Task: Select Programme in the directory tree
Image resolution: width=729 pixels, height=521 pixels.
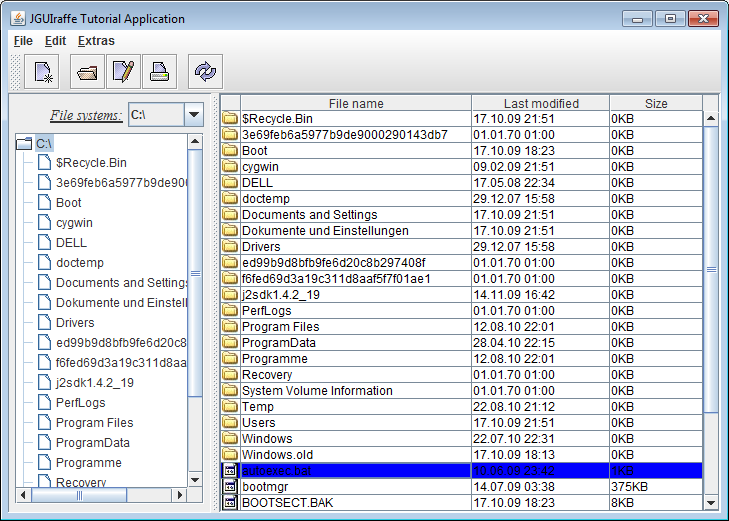Action: coord(89,462)
